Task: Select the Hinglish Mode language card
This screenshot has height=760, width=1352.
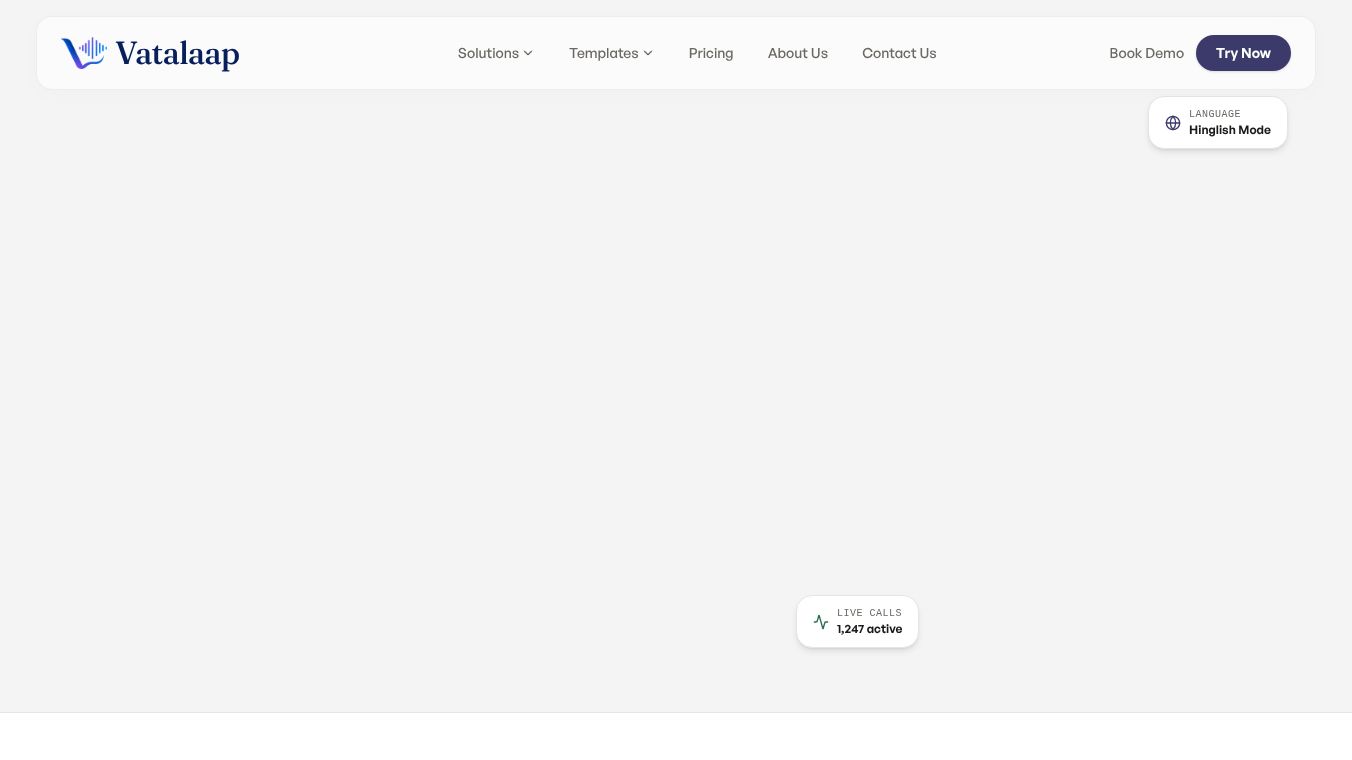Action: tap(1218, 123)
